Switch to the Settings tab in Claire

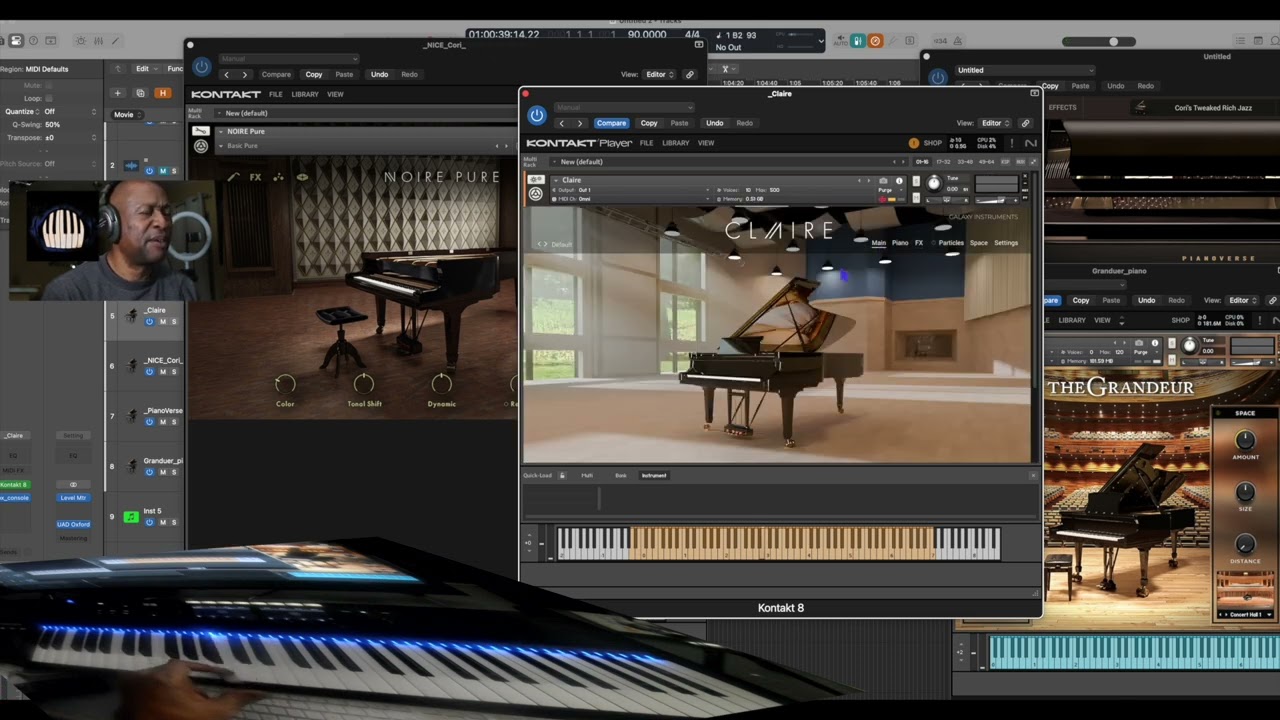[x=1006, y=243]
